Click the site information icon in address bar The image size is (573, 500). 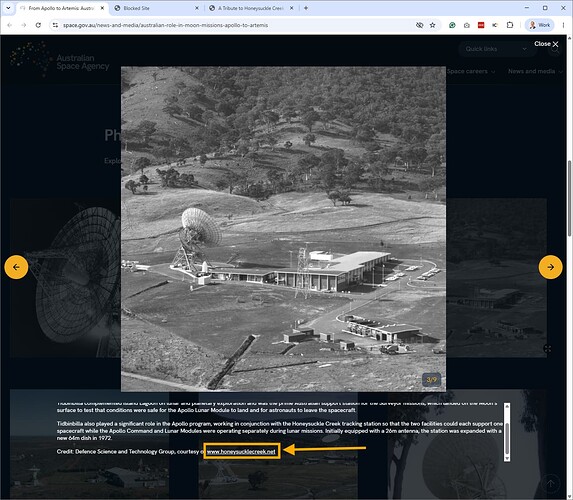coord(55,25)
